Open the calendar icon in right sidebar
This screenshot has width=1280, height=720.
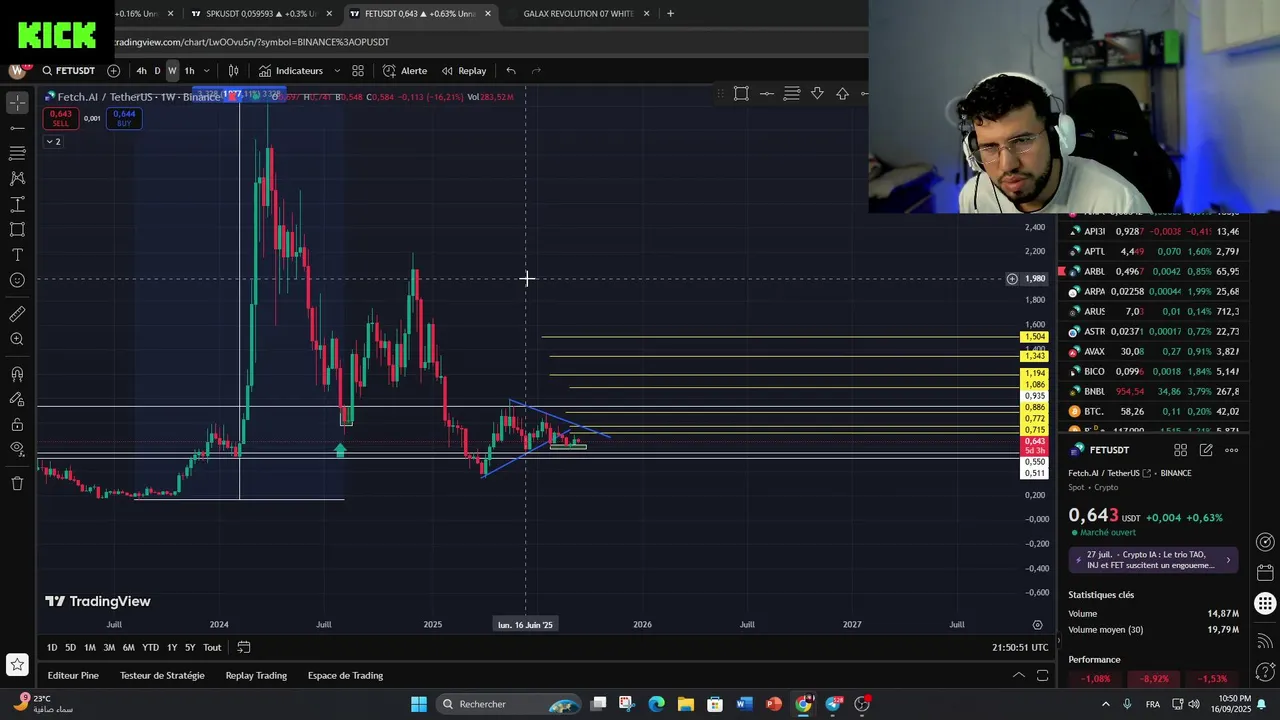[1265, 573]
